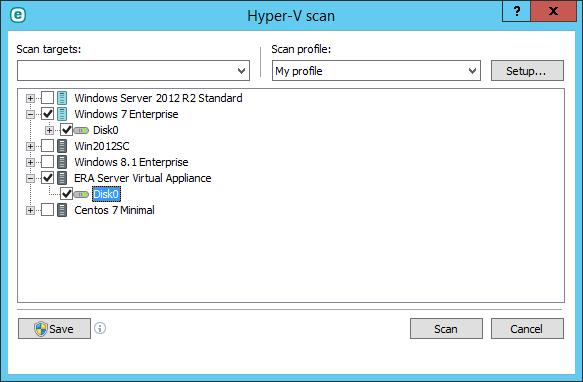Click the ESET logo icon in title bar
This screenshot has width=583, height=382.
[x=17, y=15]
